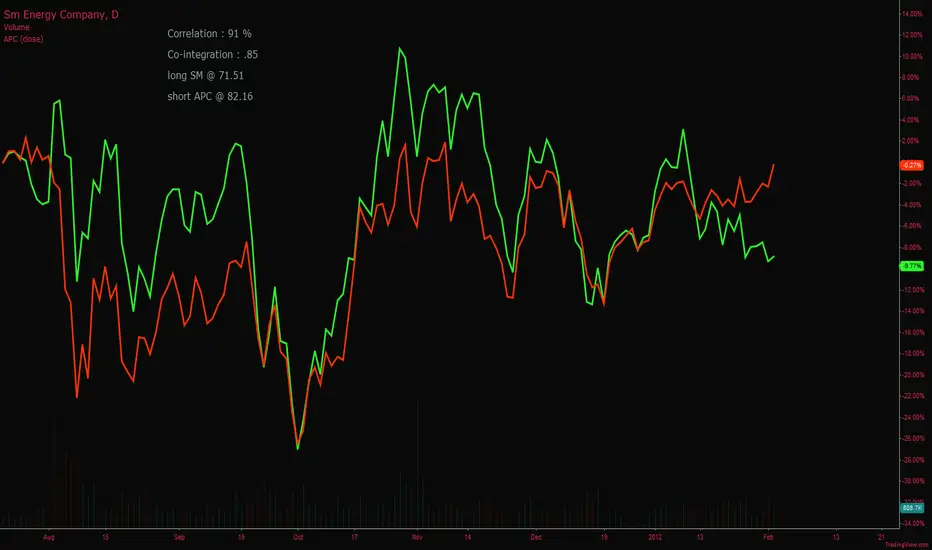This screenshot has height=550, width=932.
Task: Click the -2.00% axis label
Action: 912,184
